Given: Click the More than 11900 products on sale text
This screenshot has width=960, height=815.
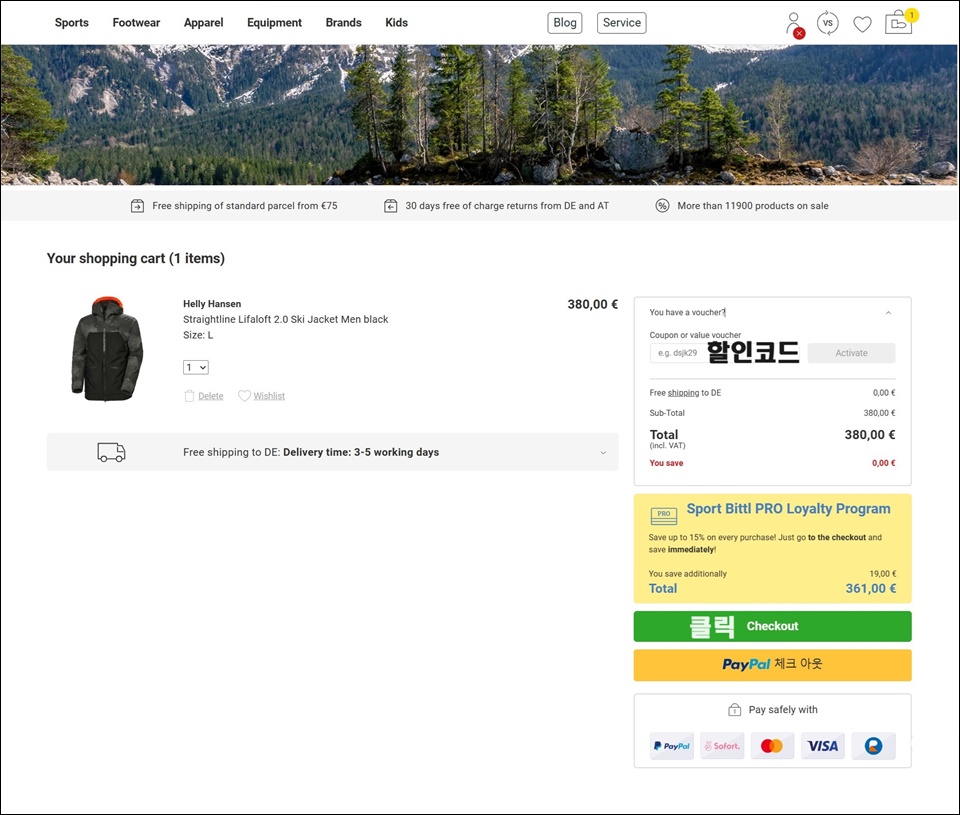Looking at the screenshot, I should coord(752,206).
